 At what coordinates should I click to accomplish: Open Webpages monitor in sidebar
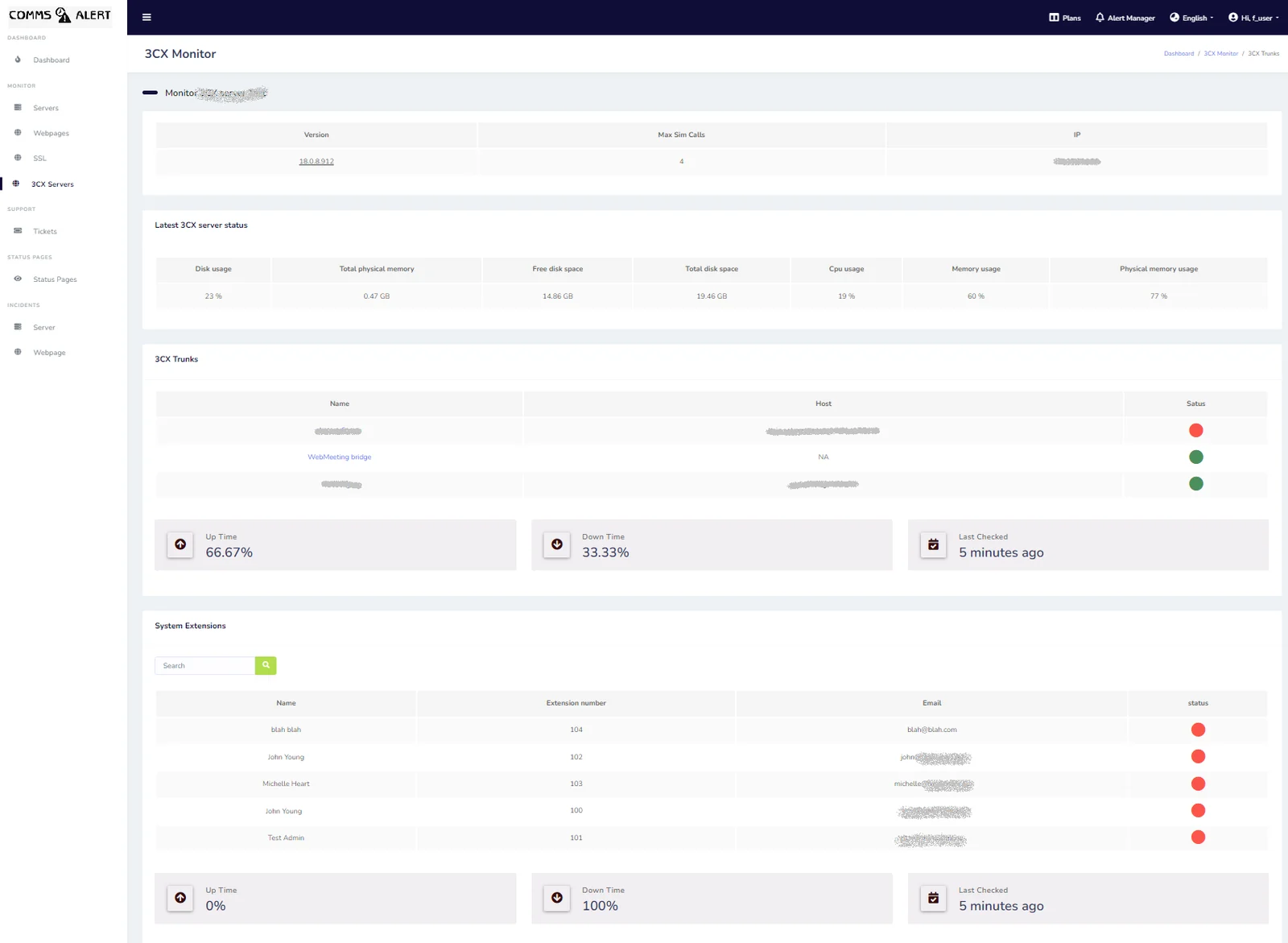click(51, 134)
